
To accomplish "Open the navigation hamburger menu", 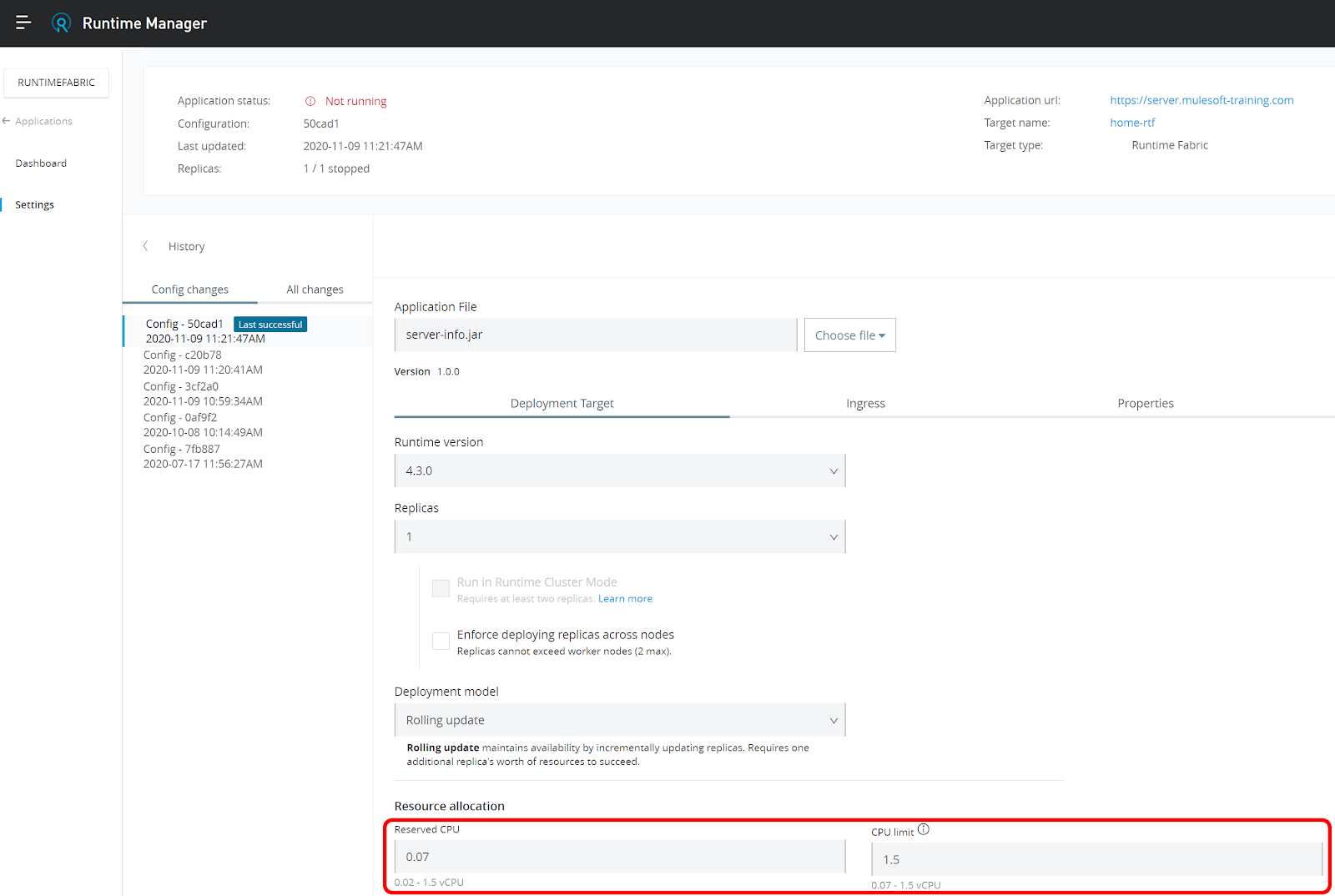I will click(23, 23).
